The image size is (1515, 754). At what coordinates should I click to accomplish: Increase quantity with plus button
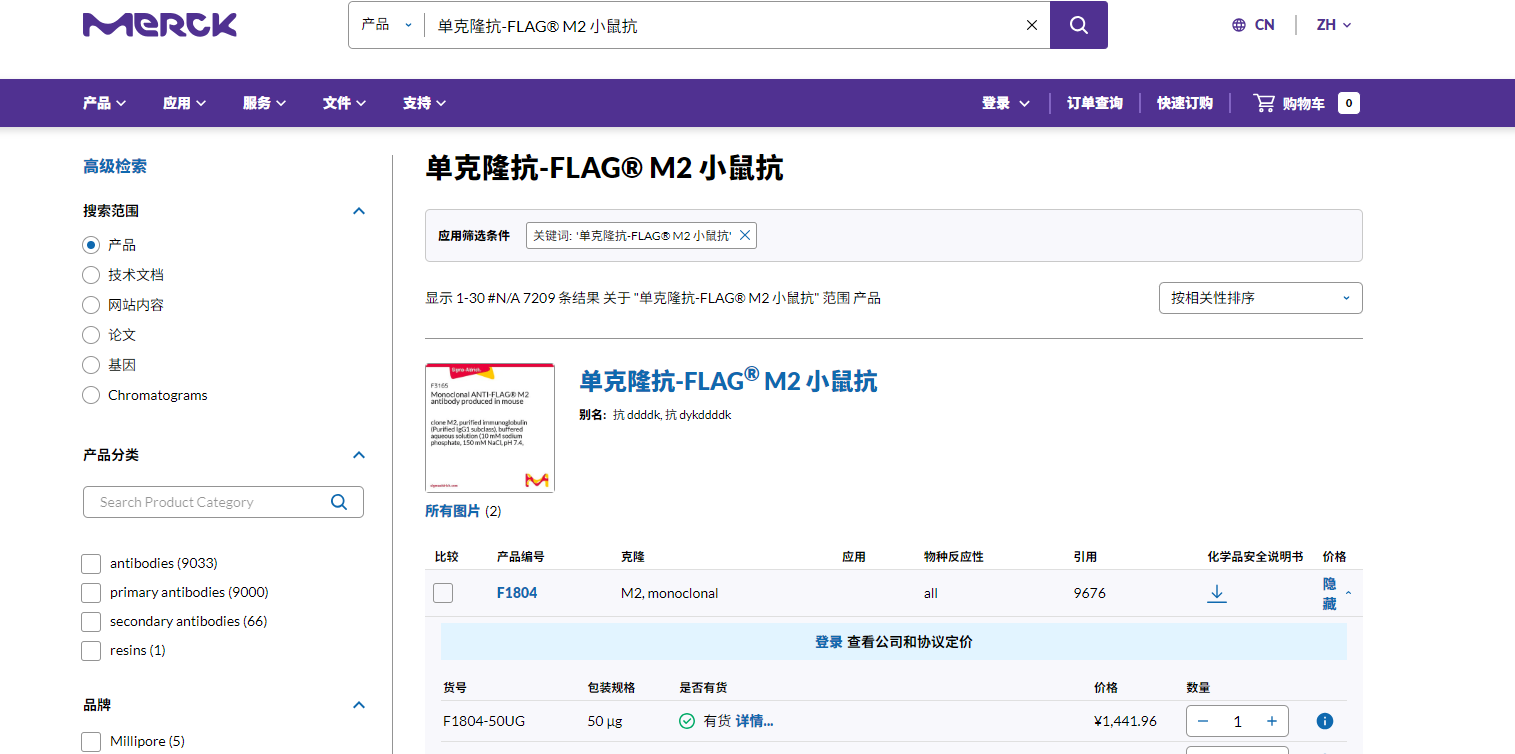click(x=1272, y=721)
